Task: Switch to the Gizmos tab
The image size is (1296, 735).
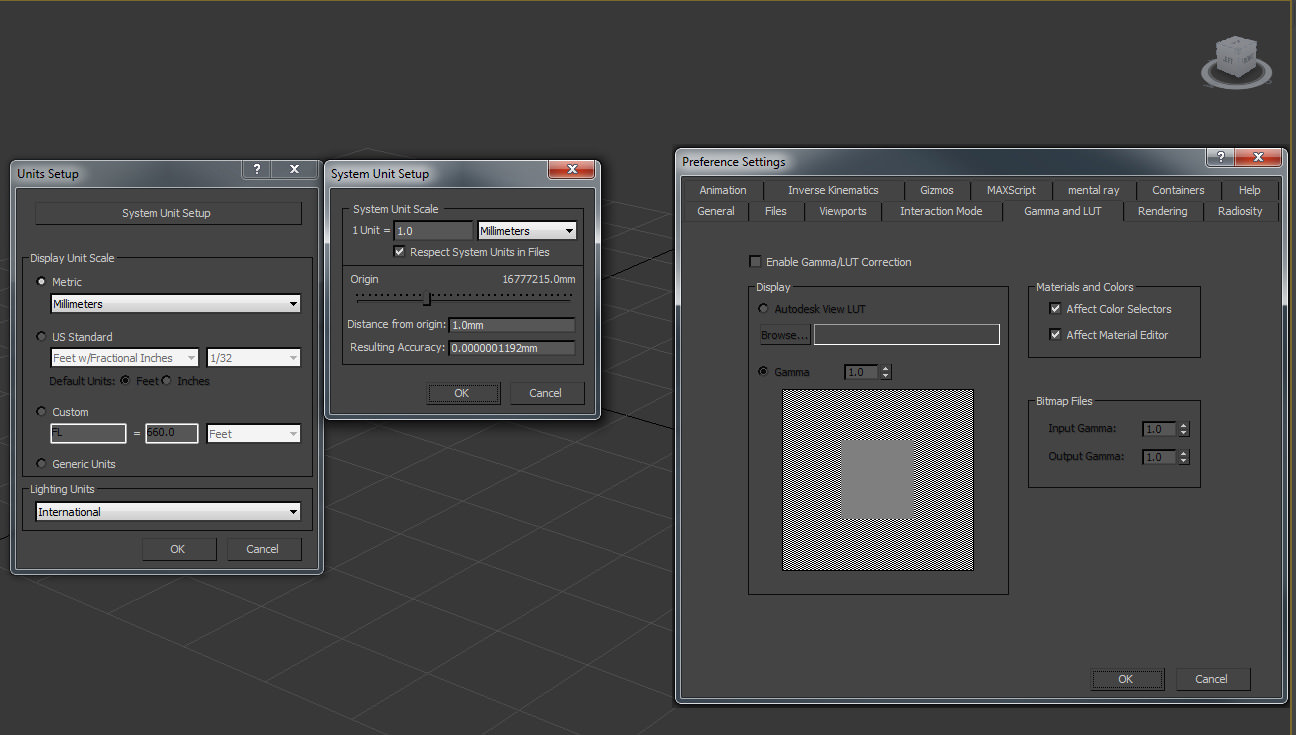Action: pyautogui.click(x=937, y=190)
